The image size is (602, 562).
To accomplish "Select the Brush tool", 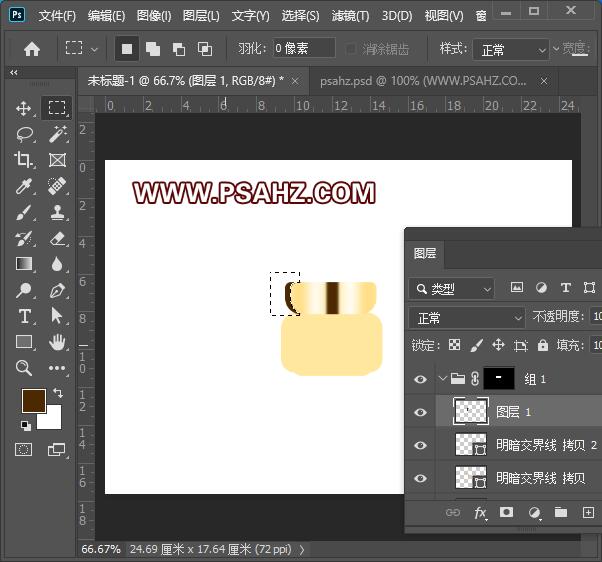I will [24, 212].
